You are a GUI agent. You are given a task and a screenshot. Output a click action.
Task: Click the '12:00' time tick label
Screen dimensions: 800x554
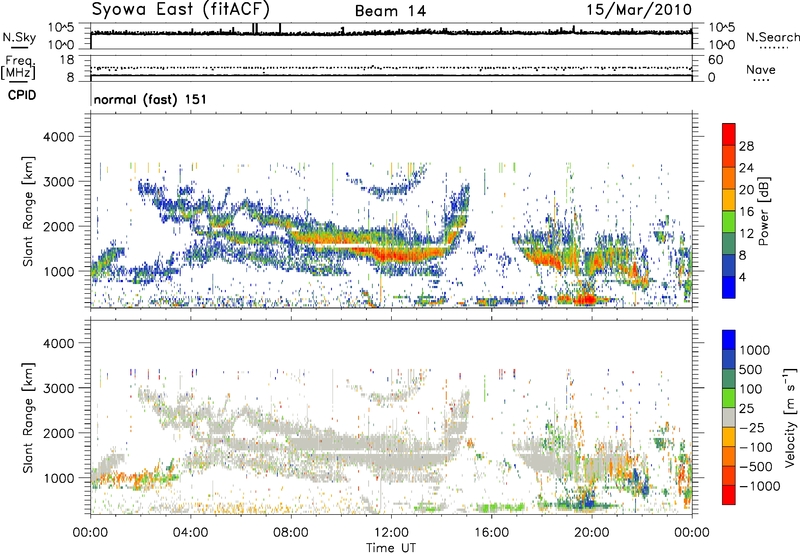point(391,533)
